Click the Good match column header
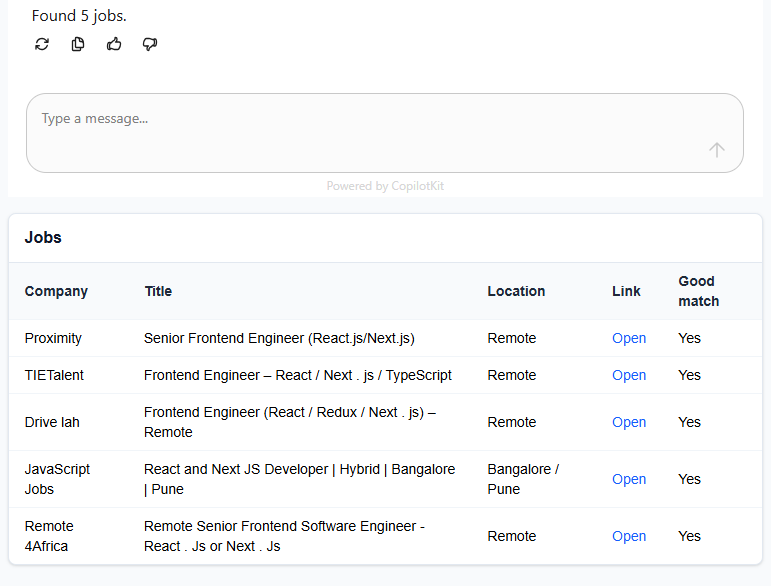 [x=698, y=291]
